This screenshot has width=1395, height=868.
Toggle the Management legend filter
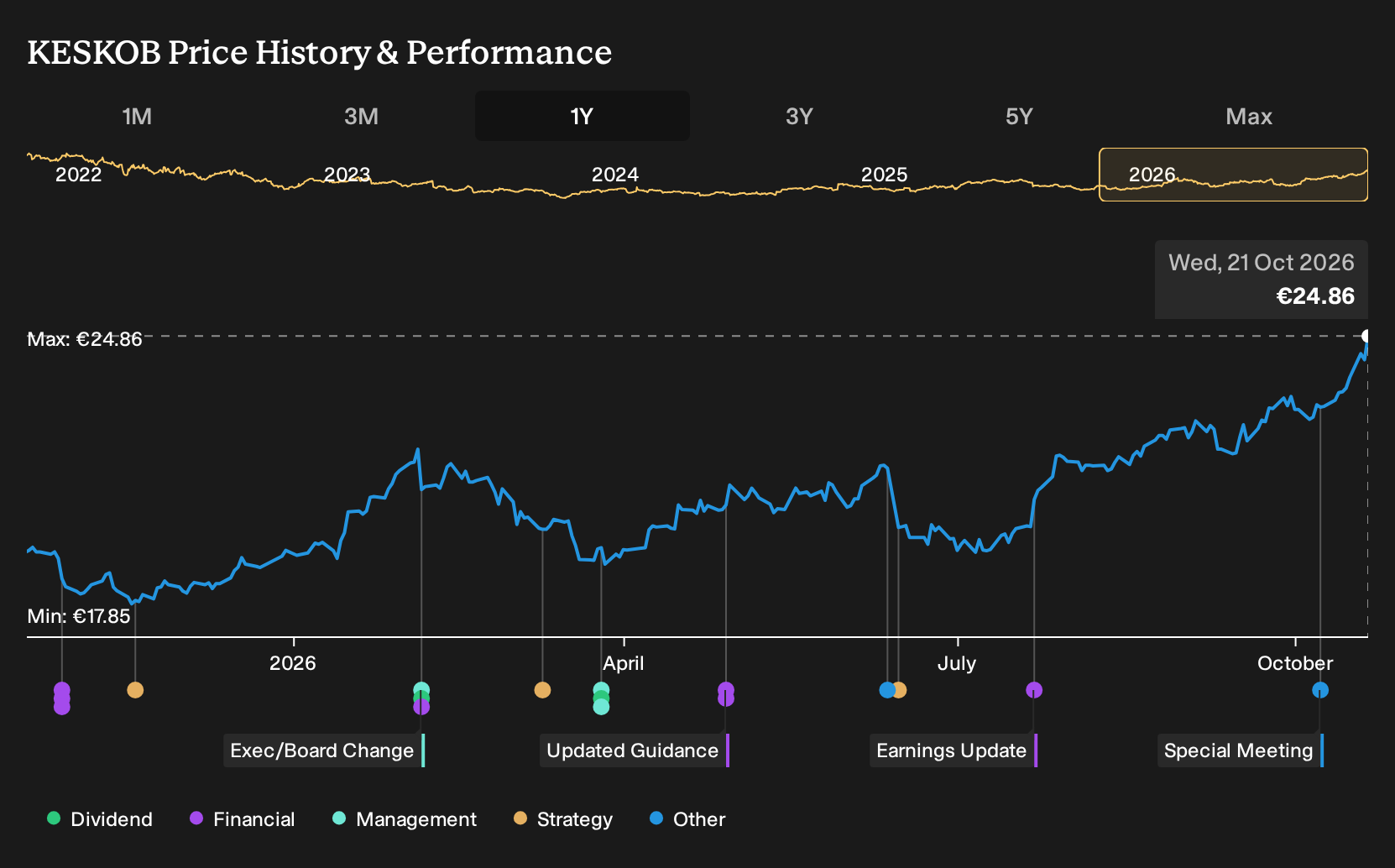pyautogui.click(x=405, y=819)
